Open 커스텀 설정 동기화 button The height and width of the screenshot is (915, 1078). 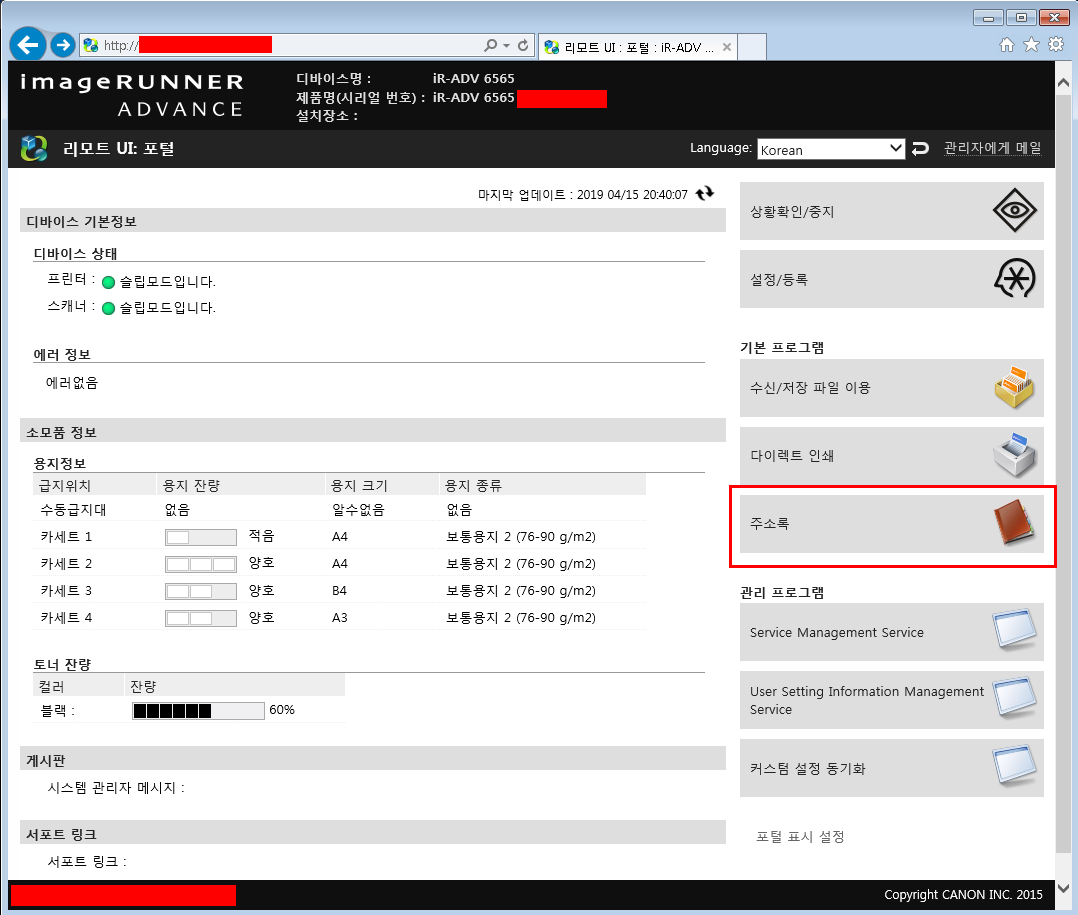point(892,769)
